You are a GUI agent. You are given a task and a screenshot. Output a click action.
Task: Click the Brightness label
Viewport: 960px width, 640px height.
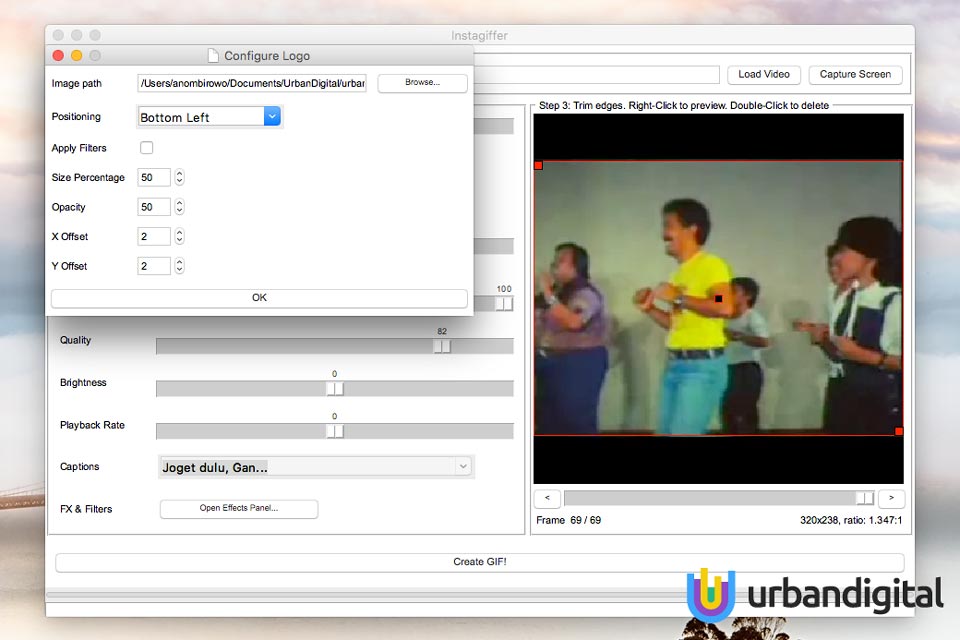[x=83, y=383]
